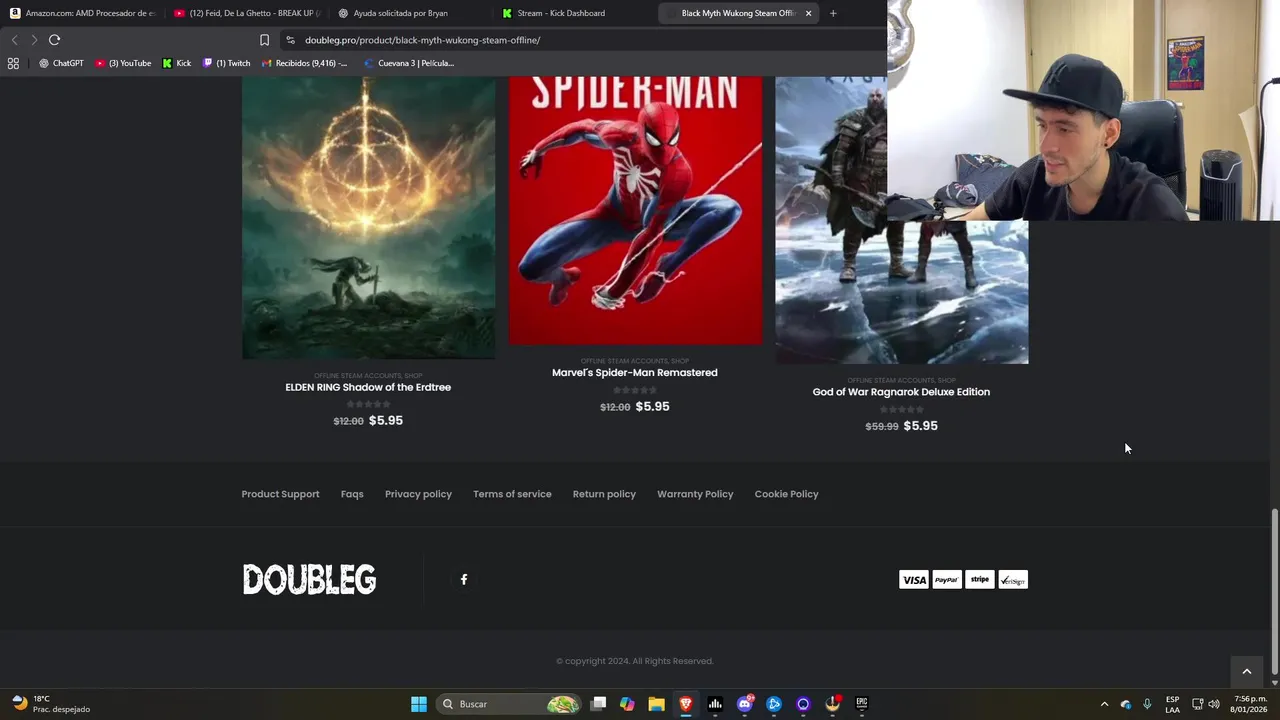Switch to the Feid BREAK UP YouTube tab
Image resolution: width=1280 pixels, height=720 pixels.
[245, 13]
